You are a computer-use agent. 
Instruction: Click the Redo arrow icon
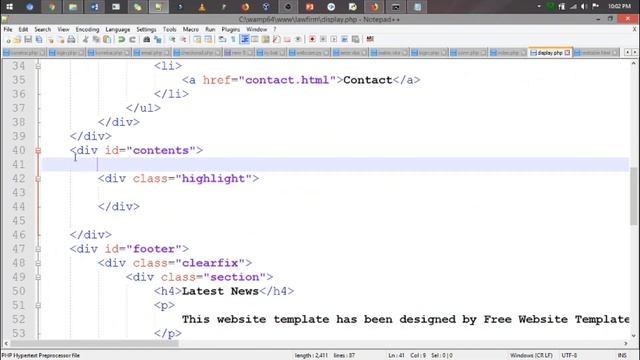click(x=132, y=40)
